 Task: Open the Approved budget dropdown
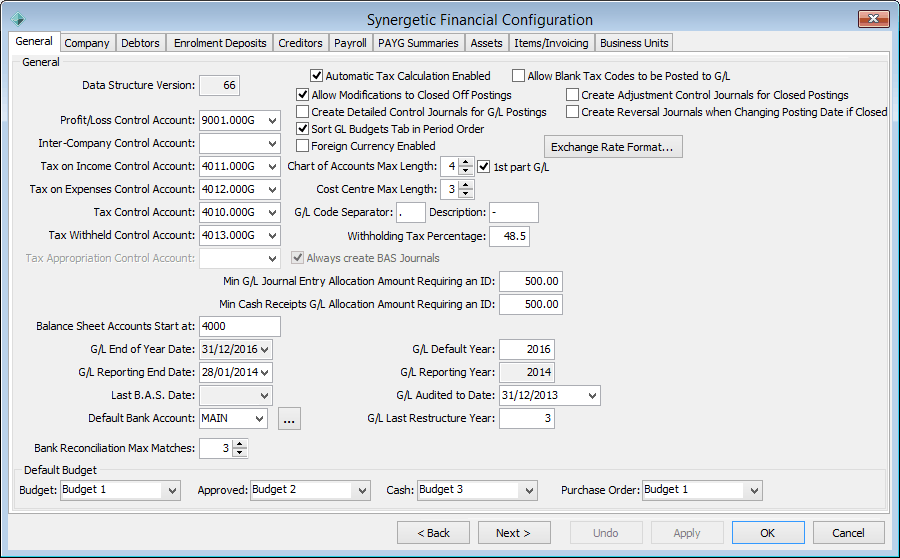(x=362, y=491)
